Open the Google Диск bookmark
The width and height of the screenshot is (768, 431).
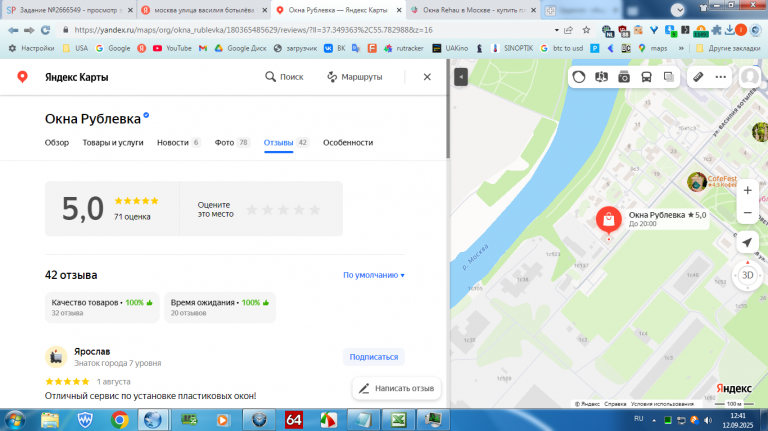pos(240,48)
